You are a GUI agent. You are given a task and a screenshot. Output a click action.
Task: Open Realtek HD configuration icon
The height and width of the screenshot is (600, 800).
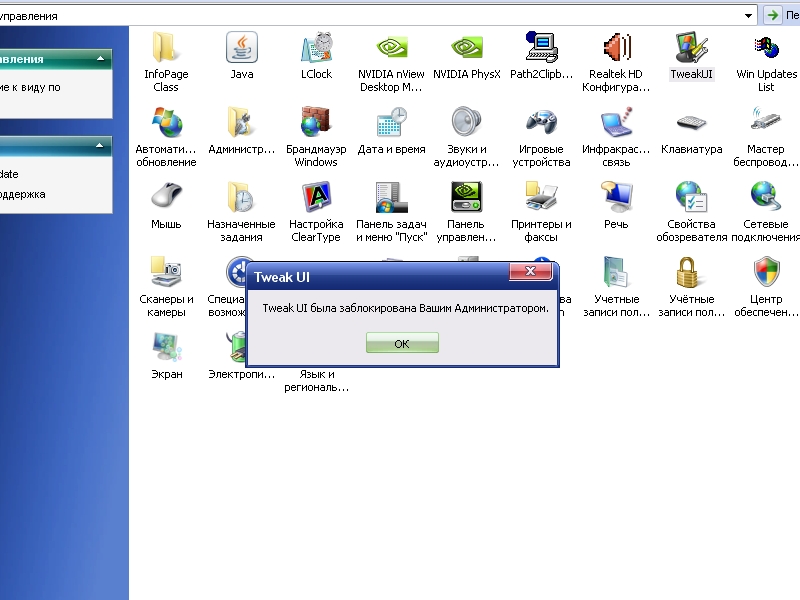coord(616,47)
